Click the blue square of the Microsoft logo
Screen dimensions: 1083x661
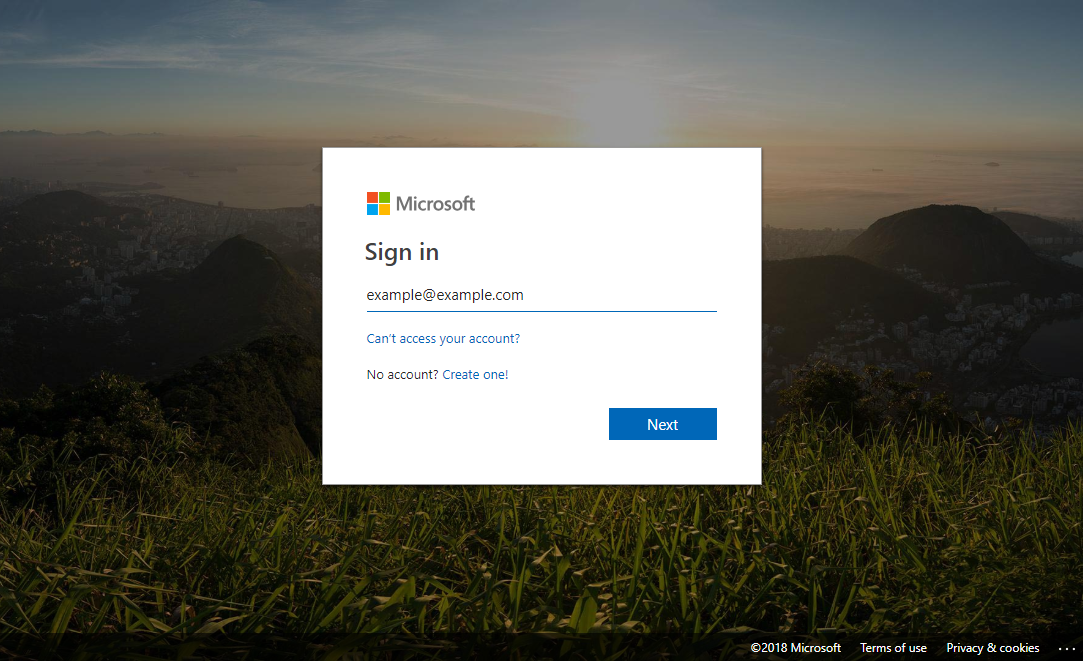[x=372, y=210]
